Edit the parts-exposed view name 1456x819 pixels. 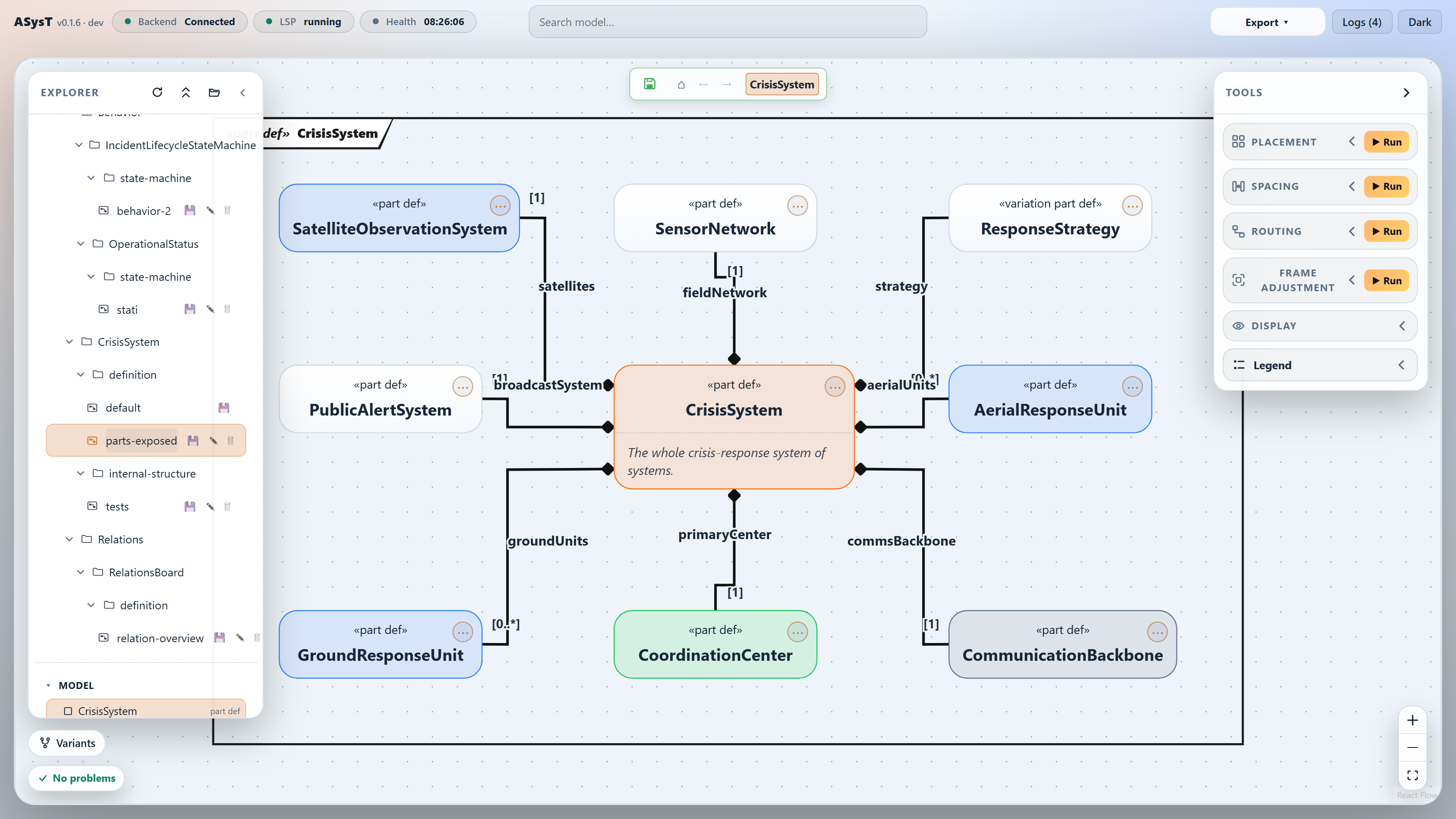(x=214, y=440)
